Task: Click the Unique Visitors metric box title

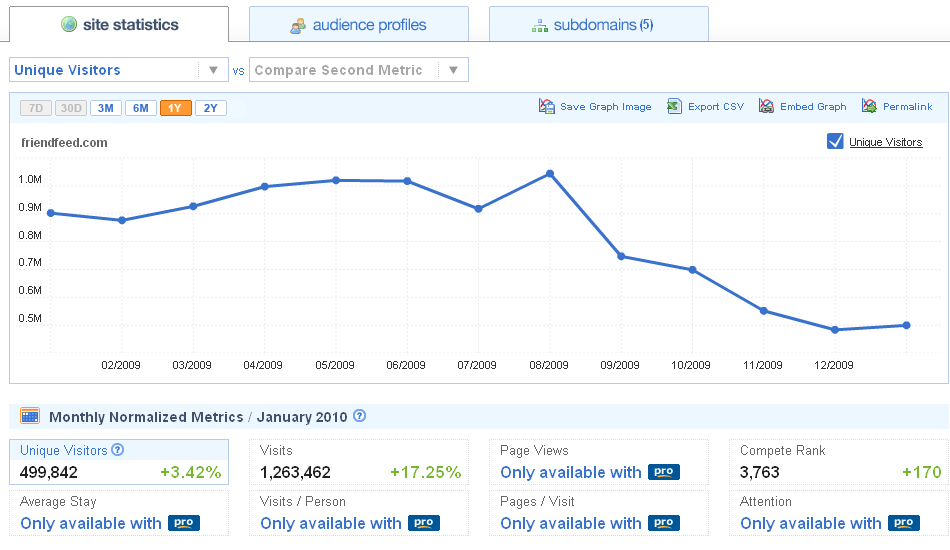Action: click(x=64, y=450)
